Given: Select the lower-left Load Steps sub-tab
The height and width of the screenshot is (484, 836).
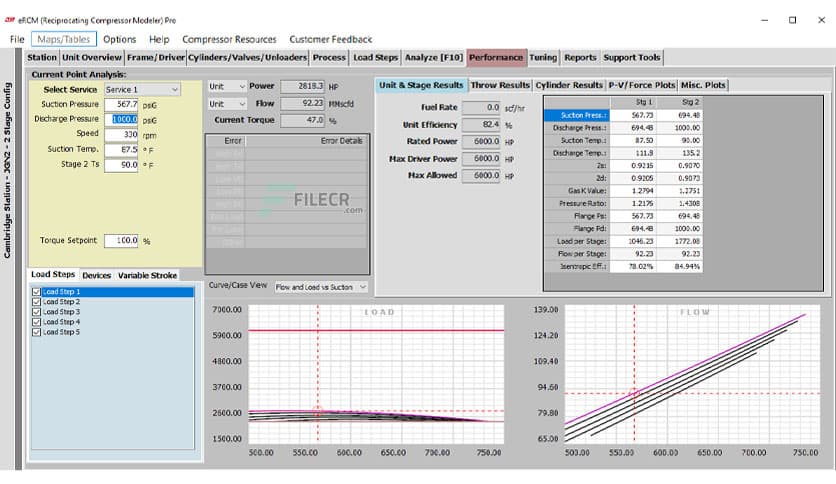Looking at the screenshot, I should pos(53,275).
